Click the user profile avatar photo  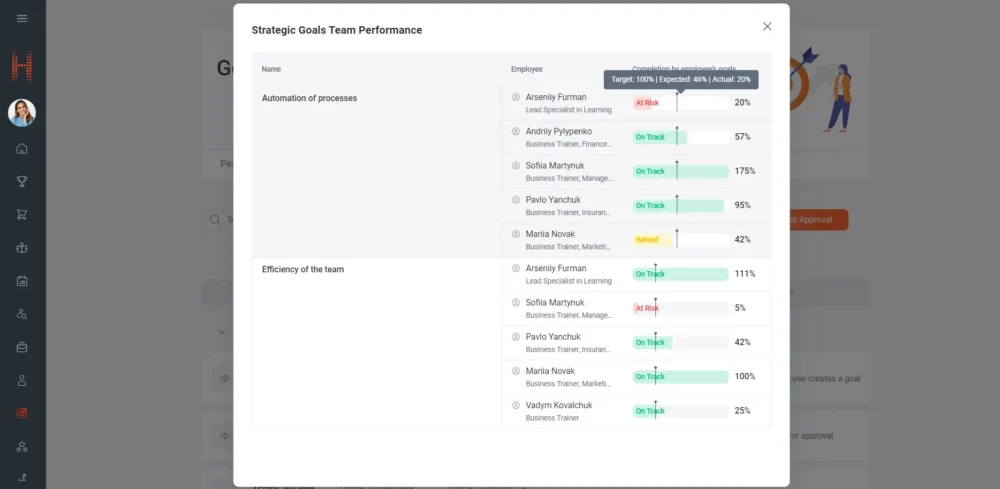coord(22,113)
